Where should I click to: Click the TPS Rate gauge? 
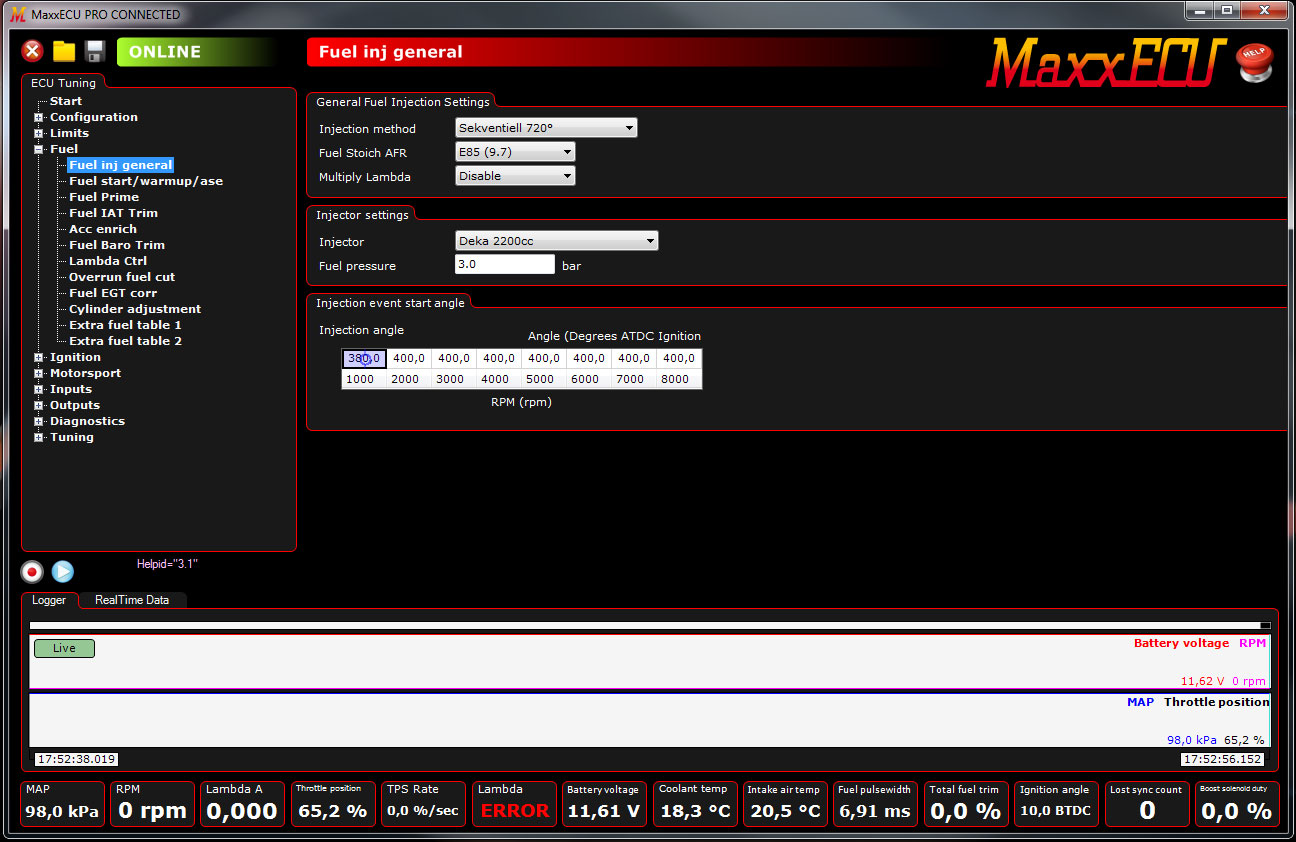point(423,804)
